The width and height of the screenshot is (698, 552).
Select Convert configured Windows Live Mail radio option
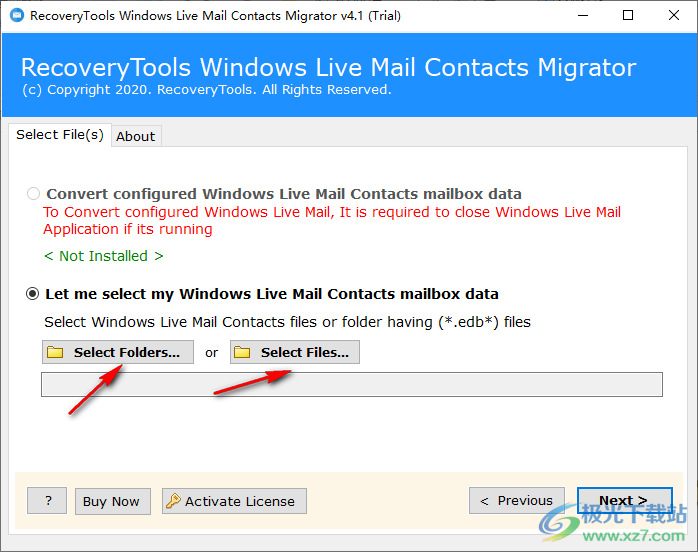[33, 194]
